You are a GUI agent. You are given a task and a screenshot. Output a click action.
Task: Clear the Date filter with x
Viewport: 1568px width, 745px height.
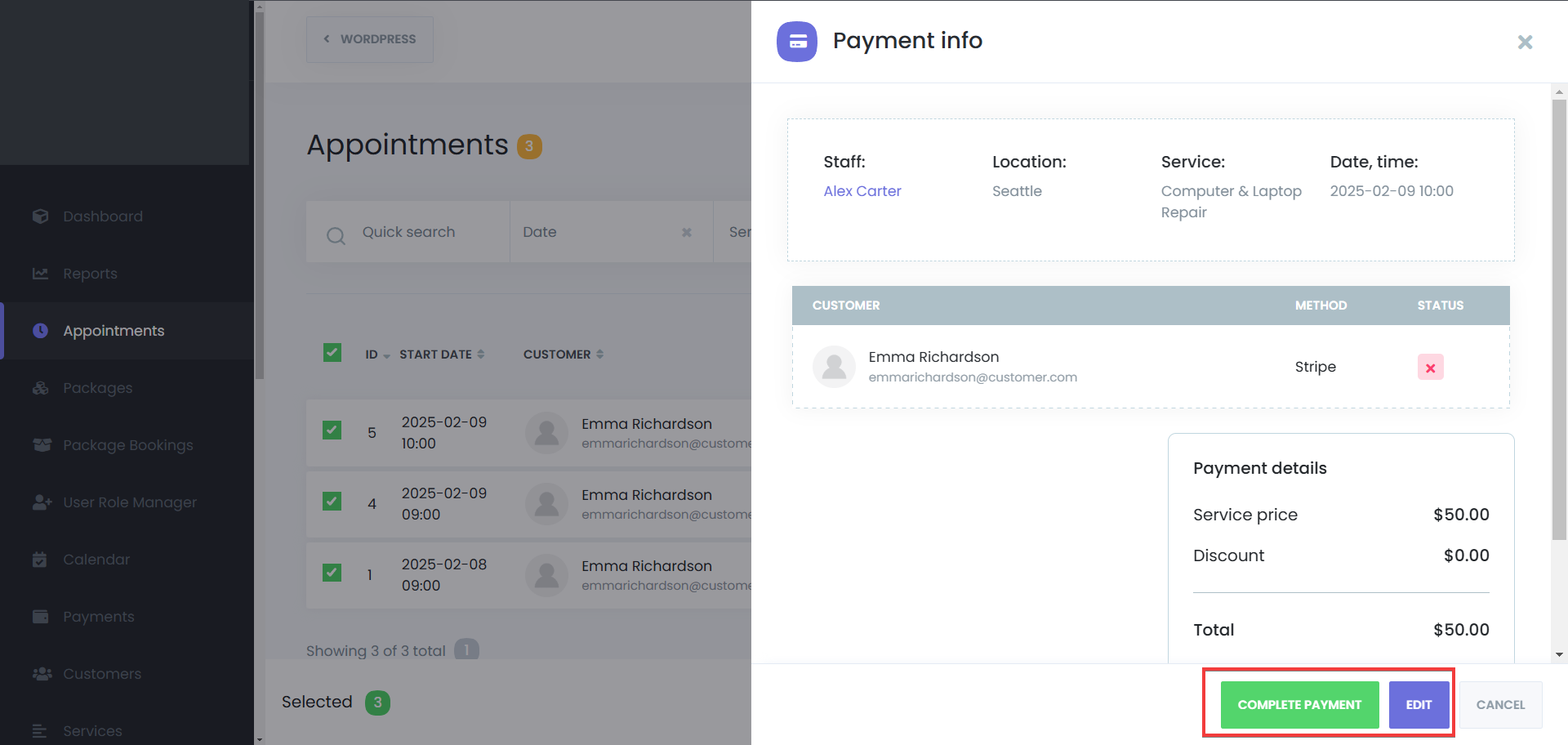click(686, 233)
